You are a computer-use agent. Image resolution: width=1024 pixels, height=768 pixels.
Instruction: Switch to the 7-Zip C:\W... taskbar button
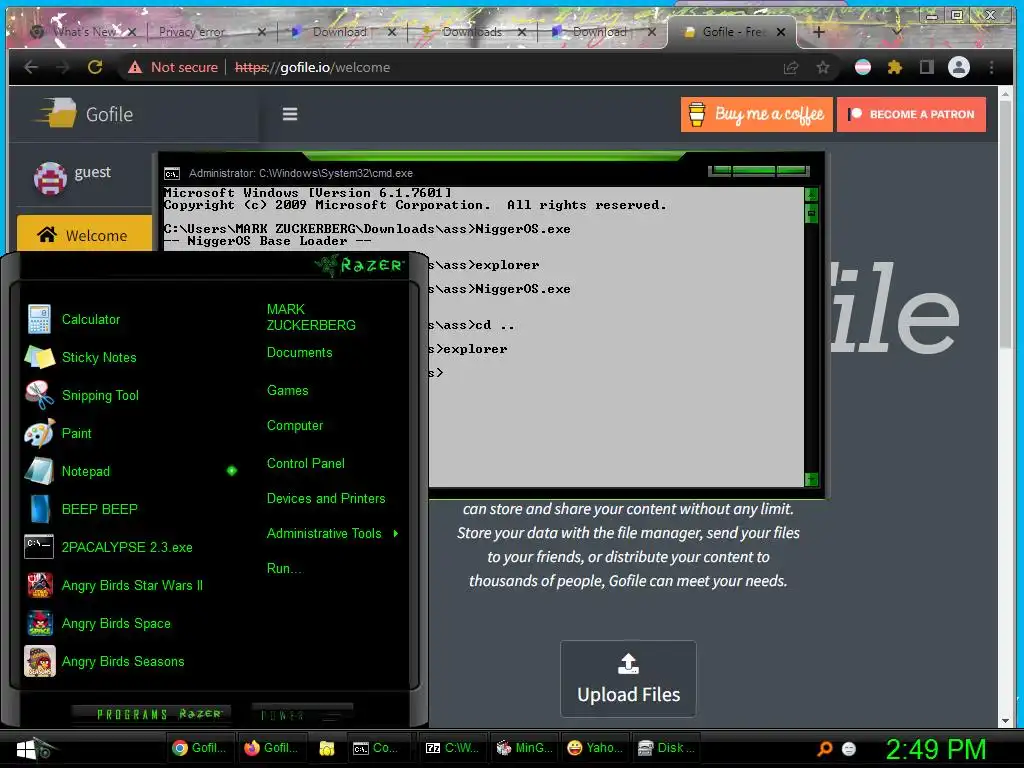452,748
